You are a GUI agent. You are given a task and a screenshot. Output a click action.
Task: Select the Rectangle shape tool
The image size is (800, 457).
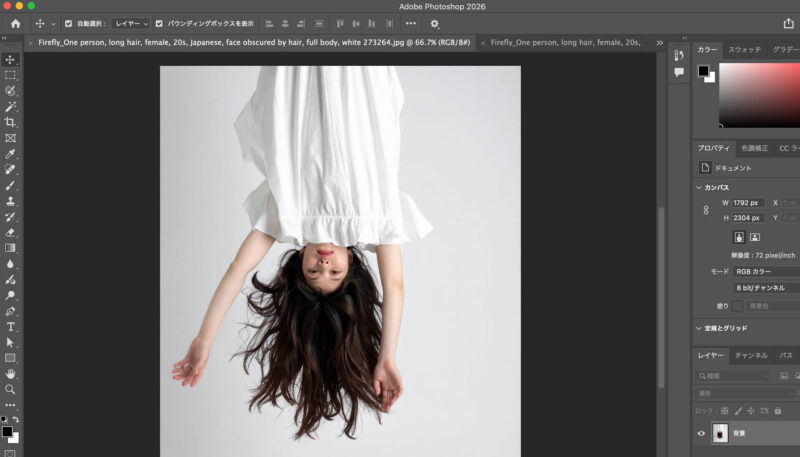(10, 358)
